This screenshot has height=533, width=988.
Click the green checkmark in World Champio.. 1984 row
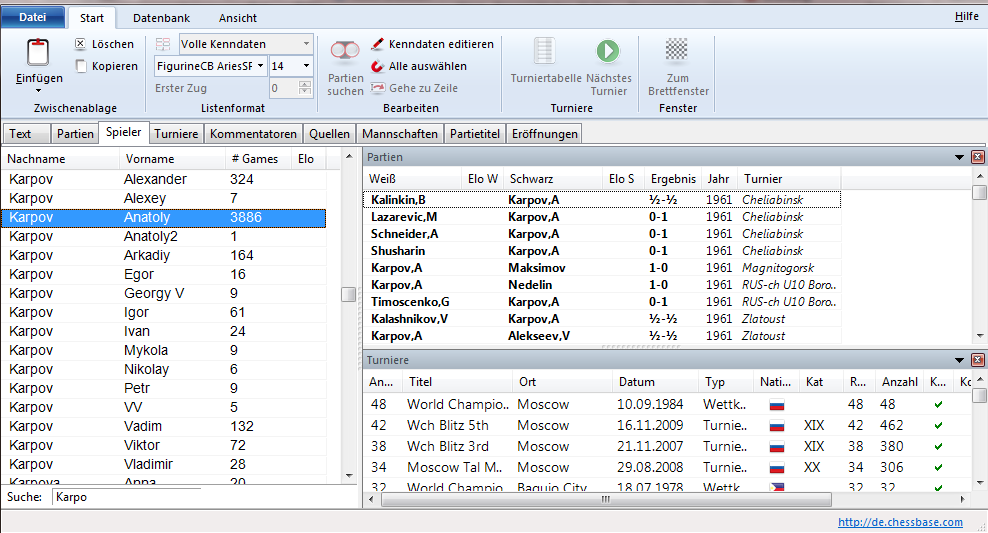(938, 404)
